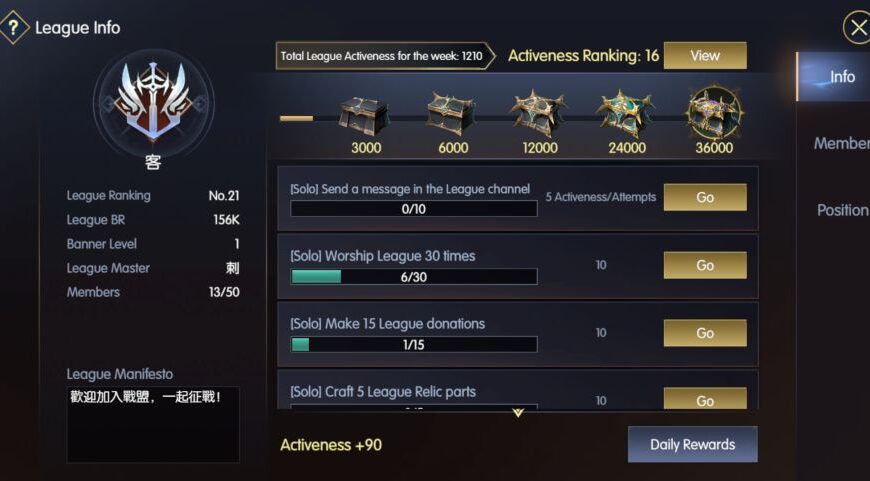Click the 6000 activeness reward chest
Viewport: 870px width, 481px height.
click(x=452, y=114)
